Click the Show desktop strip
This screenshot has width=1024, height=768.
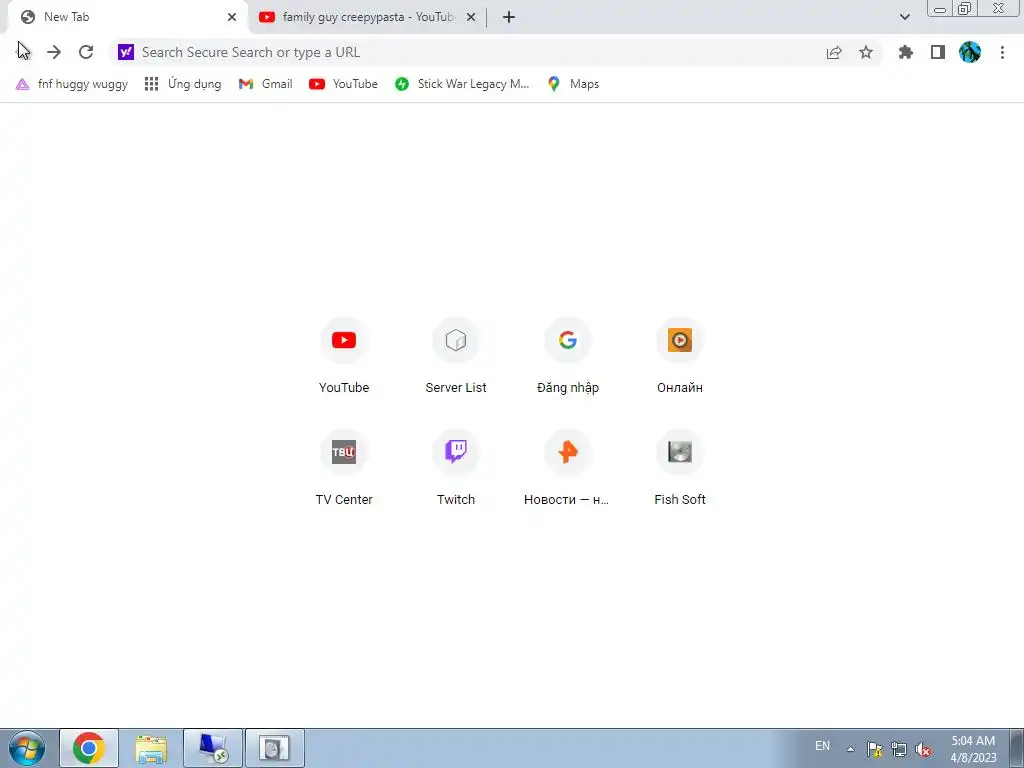[x=1017, y=748]
